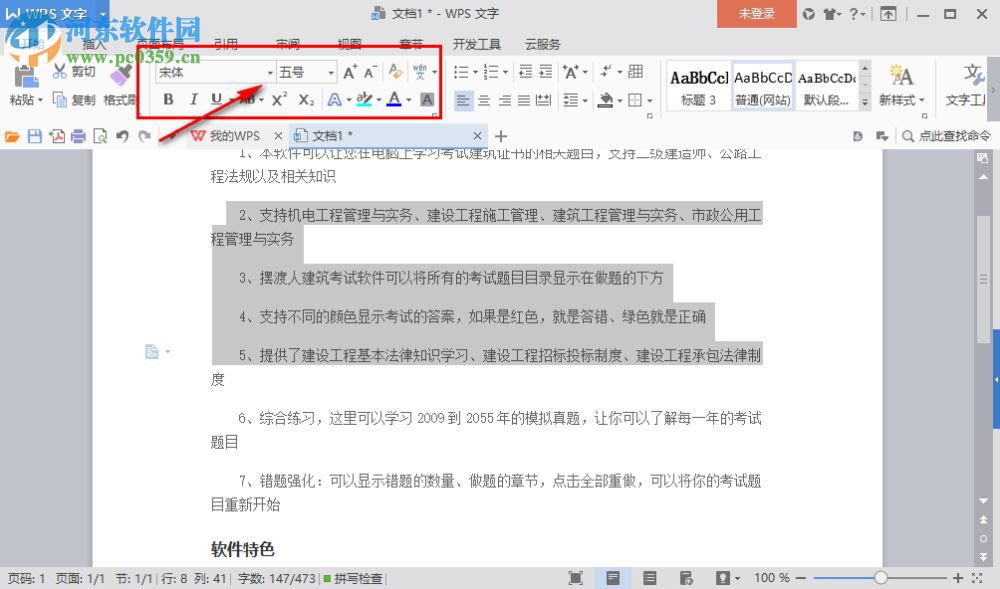This screenshot has width=1000, height=589.
Task: Expand the font color dropdown arrow
Action: pos(409,99)
